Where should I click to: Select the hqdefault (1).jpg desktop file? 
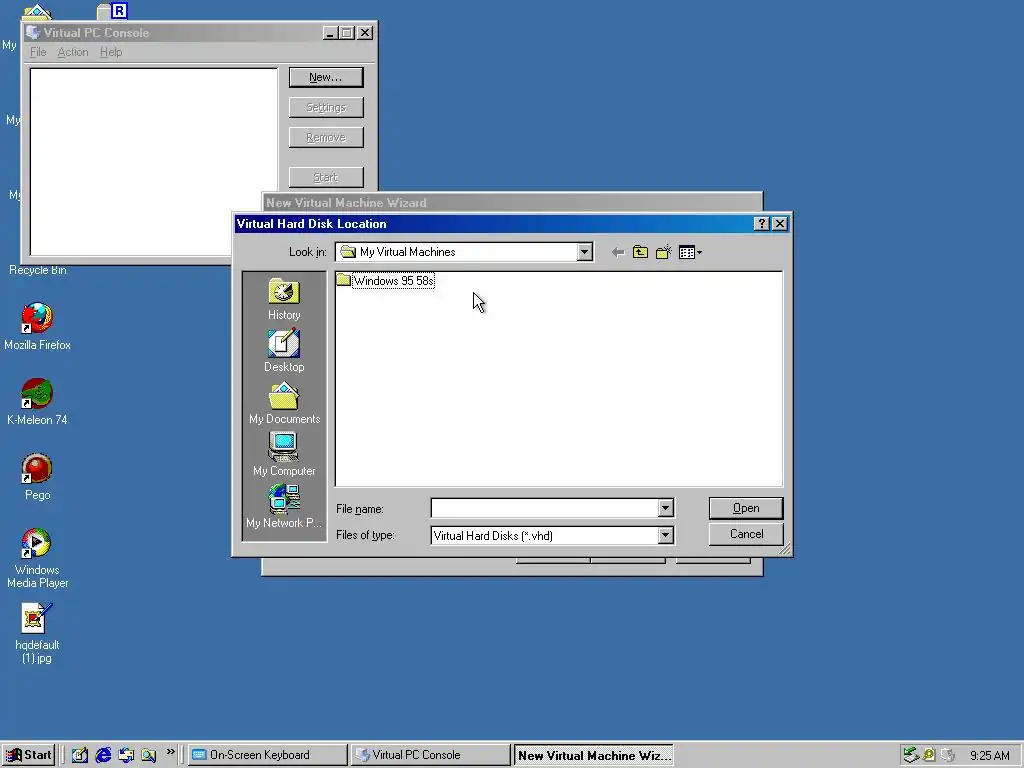(37, 633)
